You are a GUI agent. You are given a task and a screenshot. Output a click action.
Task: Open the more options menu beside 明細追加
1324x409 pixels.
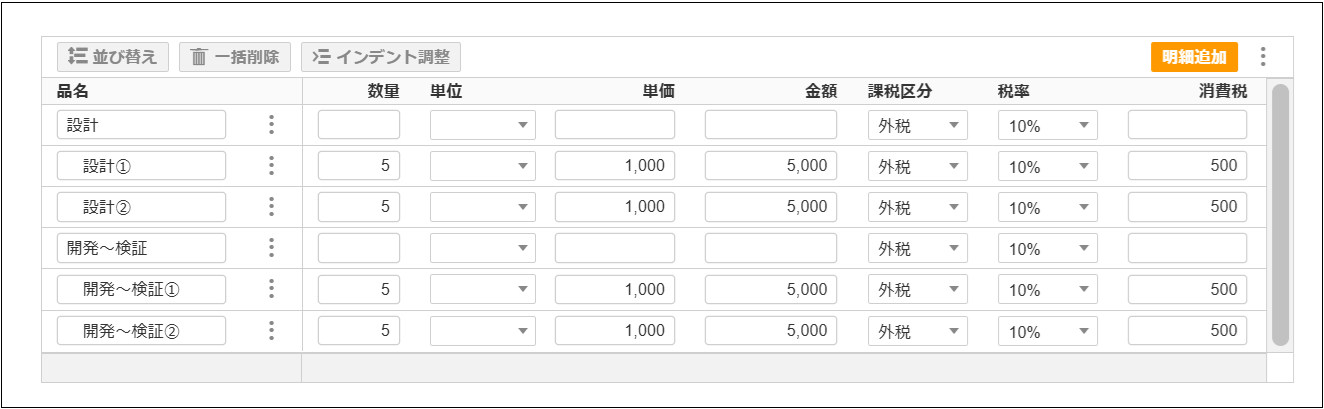(1263, 57)
